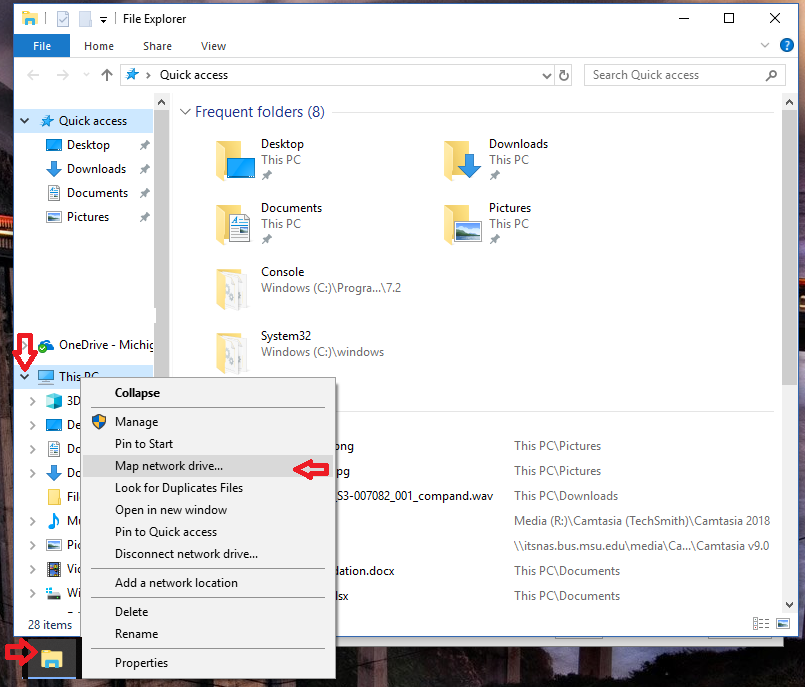Navigate up one folder level
The width and height of the screenshot is (805, 687).
(107, 74)
